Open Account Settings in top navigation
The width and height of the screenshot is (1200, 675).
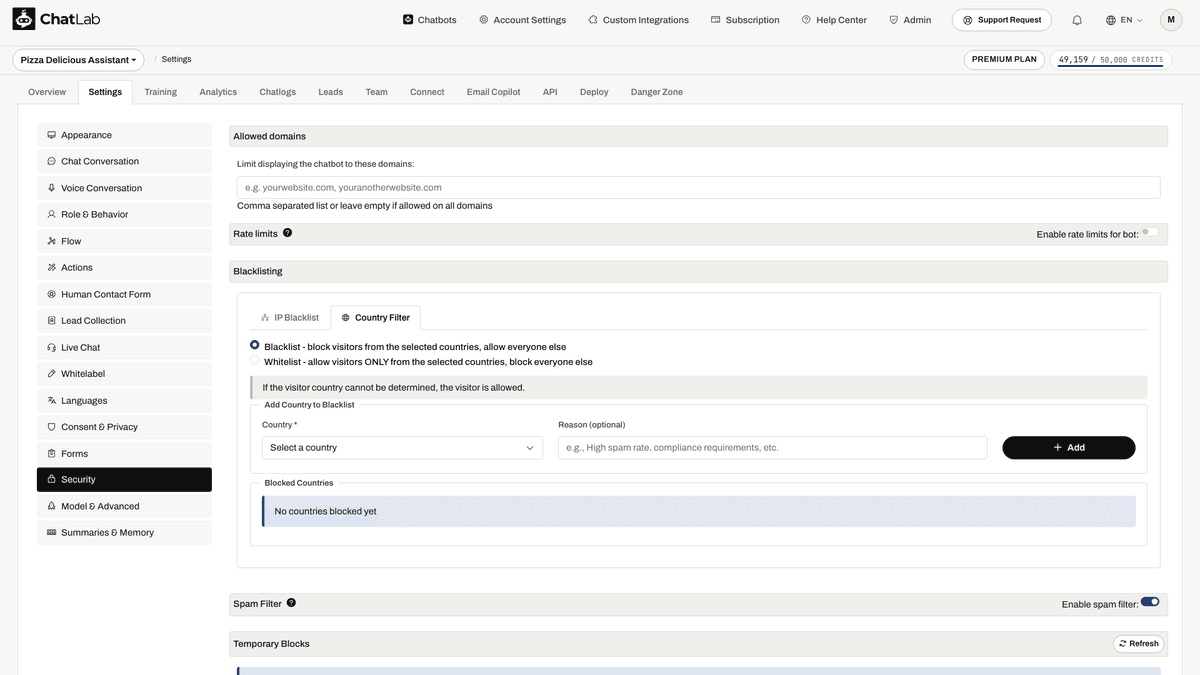pos(522,20)
